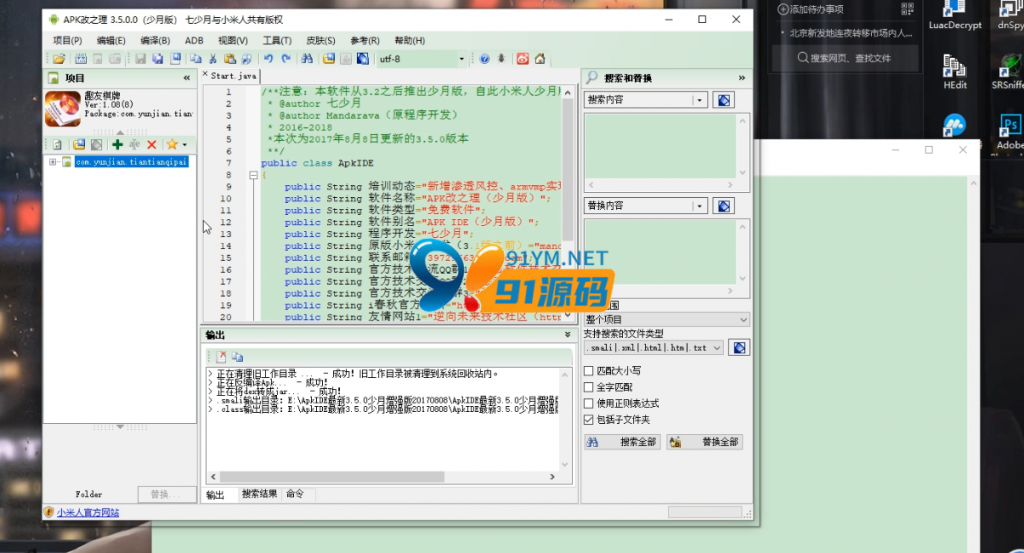The height and width of the screenshot is (553, 1024).
Task: Select the com.yunjian.tiantianqipai tree item
Action: 131,161
